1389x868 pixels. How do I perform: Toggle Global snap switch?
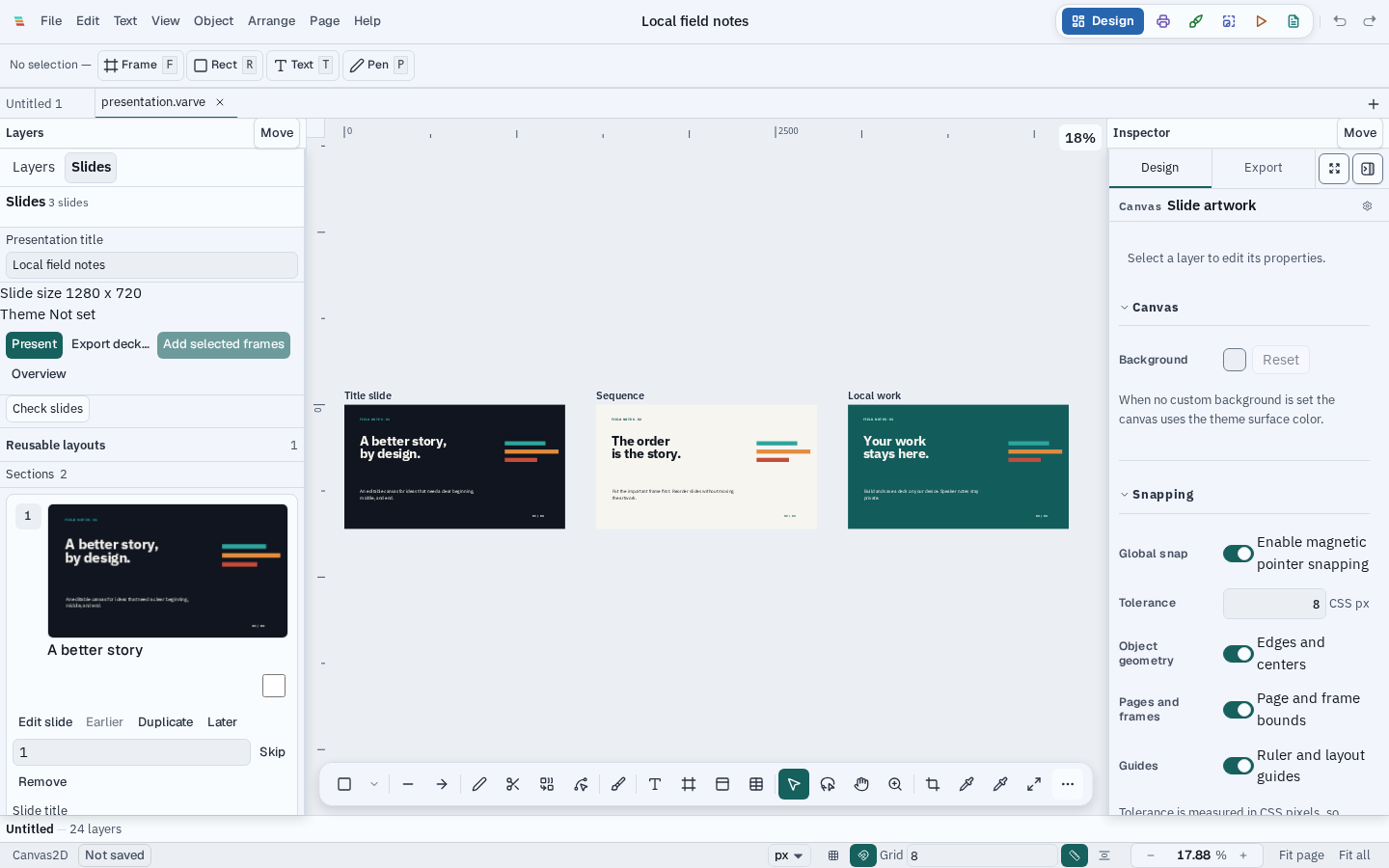pyautogui.click(x=1239, y=554)
